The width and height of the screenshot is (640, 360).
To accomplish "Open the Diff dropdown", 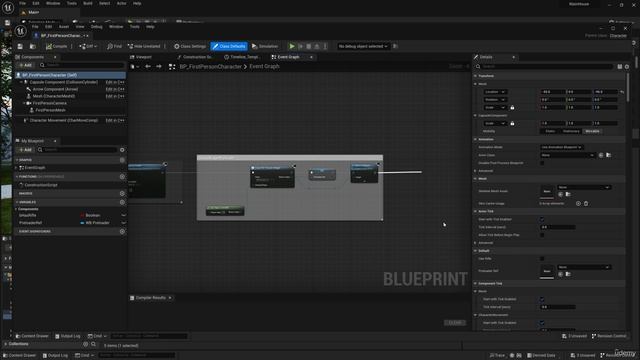I will click(88, 47).
